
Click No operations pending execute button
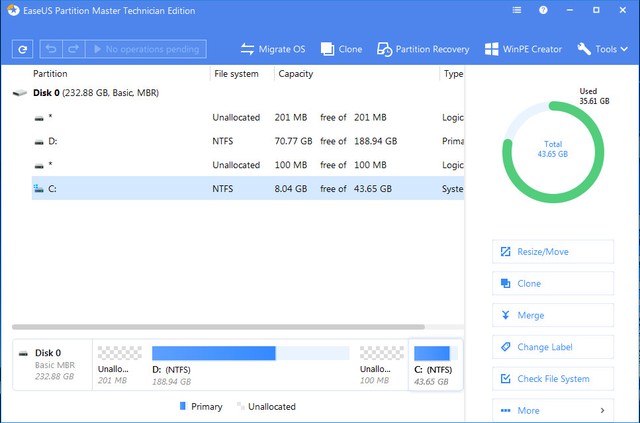tap(146, 49)
